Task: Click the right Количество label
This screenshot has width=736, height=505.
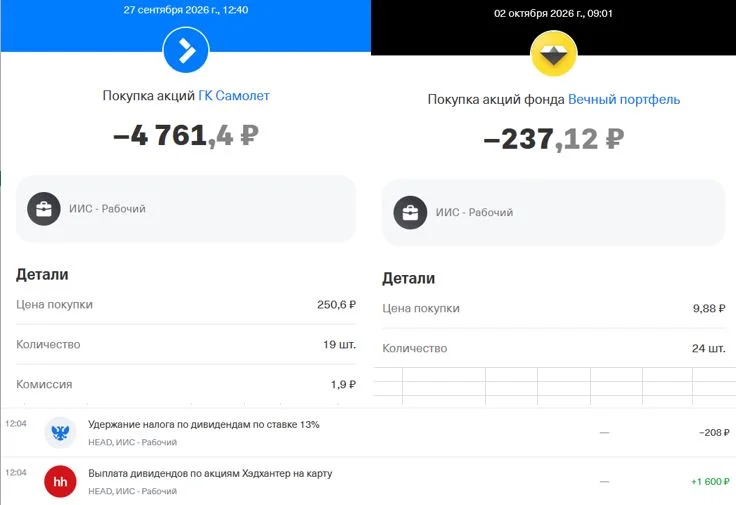Action: pos(414,348)
